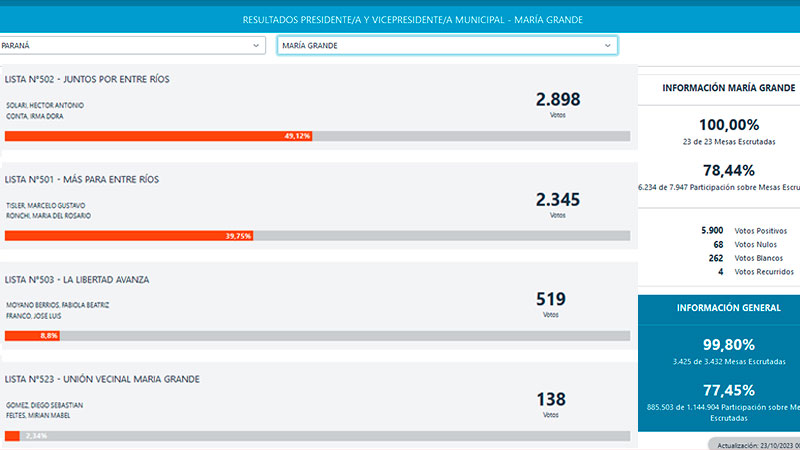Click the Actualización timestamp badge
The image size is (800, 450).
[755, 443]
